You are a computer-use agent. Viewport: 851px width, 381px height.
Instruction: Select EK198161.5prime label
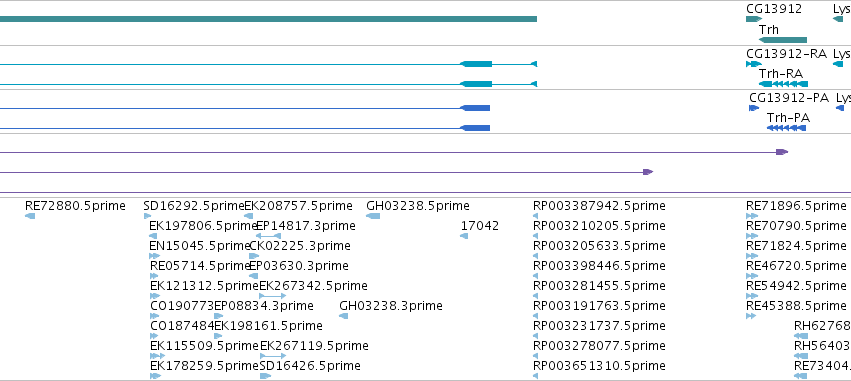click(268, 326)
